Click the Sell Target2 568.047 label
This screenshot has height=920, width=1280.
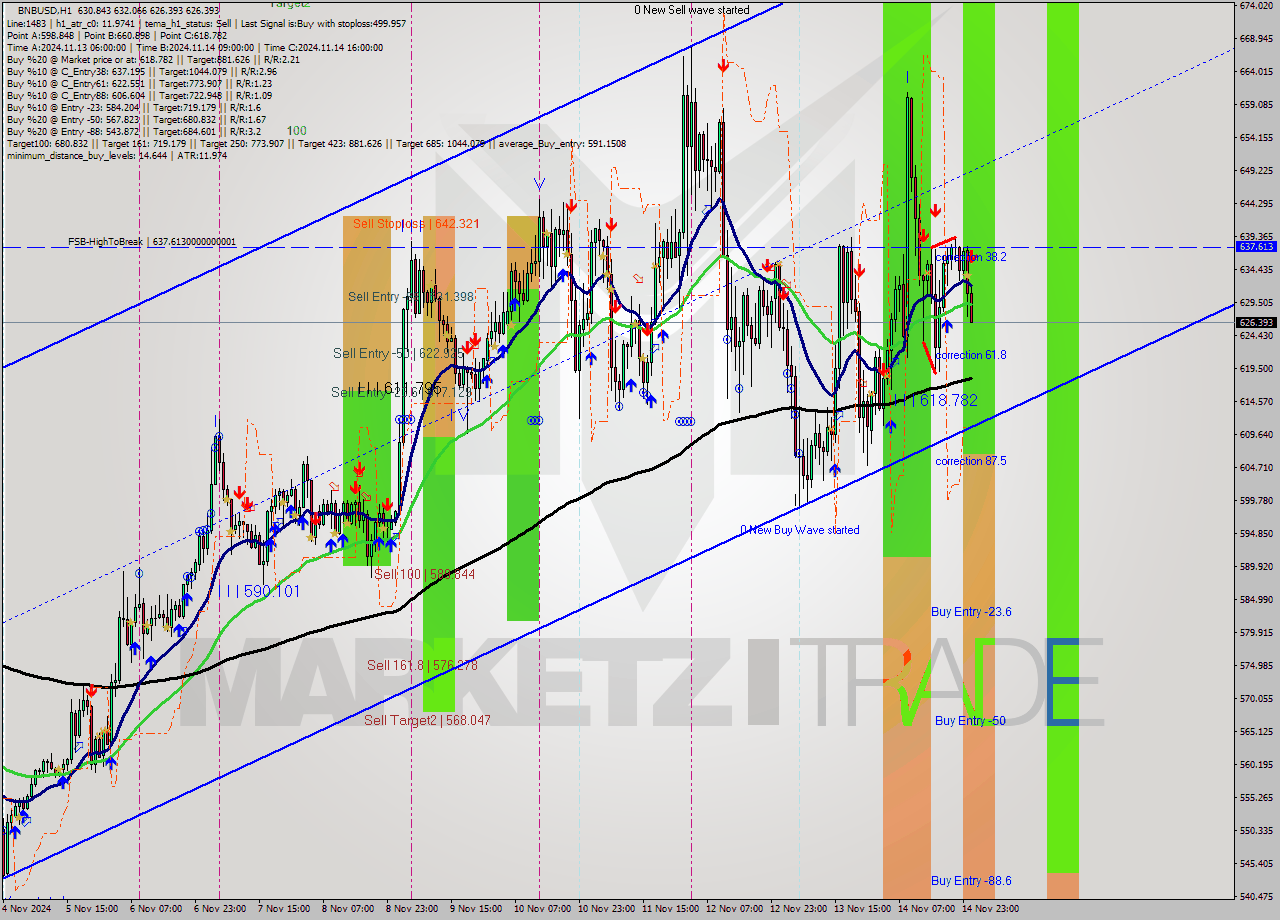pyautogui.click(x=427, y=720)
